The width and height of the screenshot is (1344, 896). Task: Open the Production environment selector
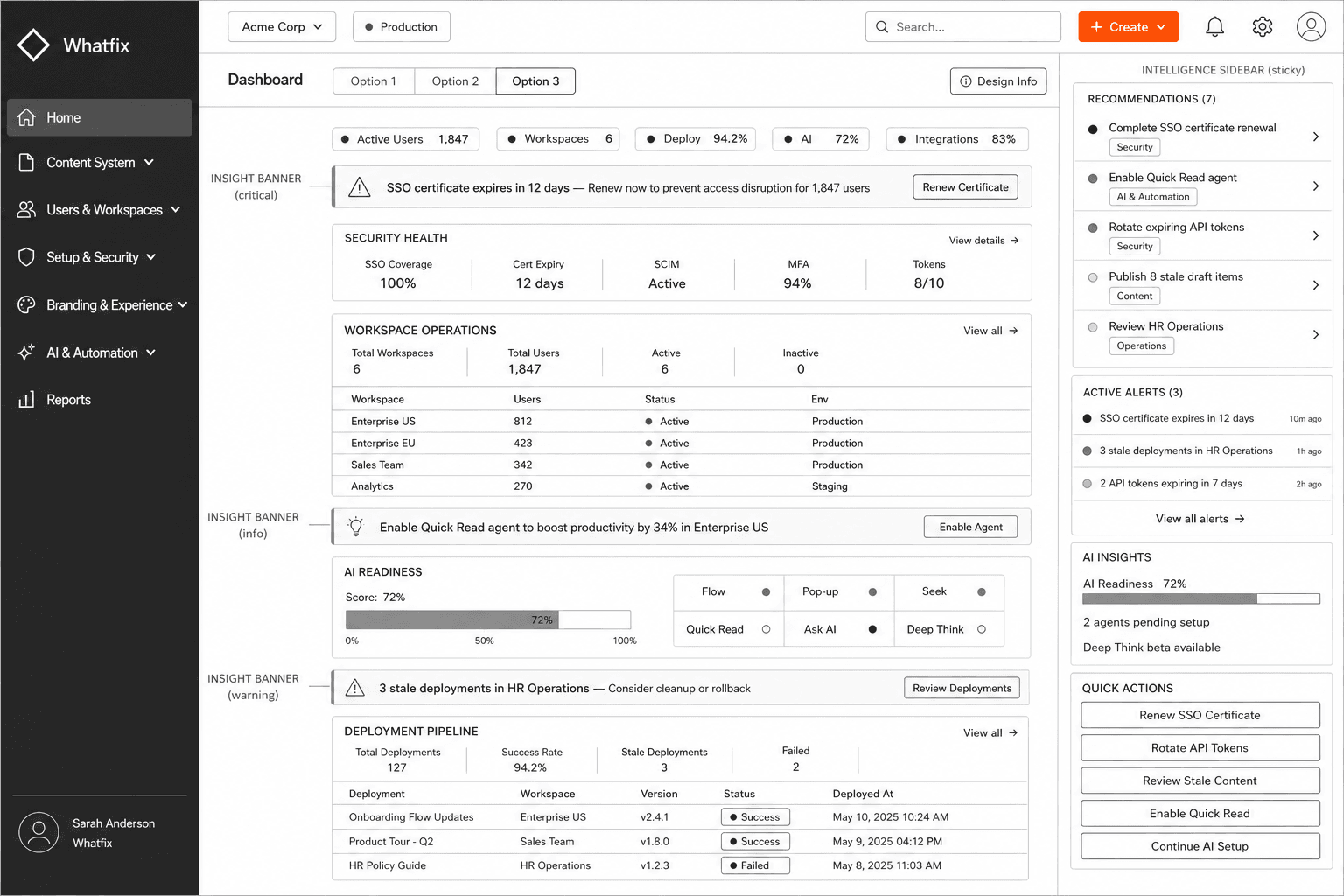point(402,27)
